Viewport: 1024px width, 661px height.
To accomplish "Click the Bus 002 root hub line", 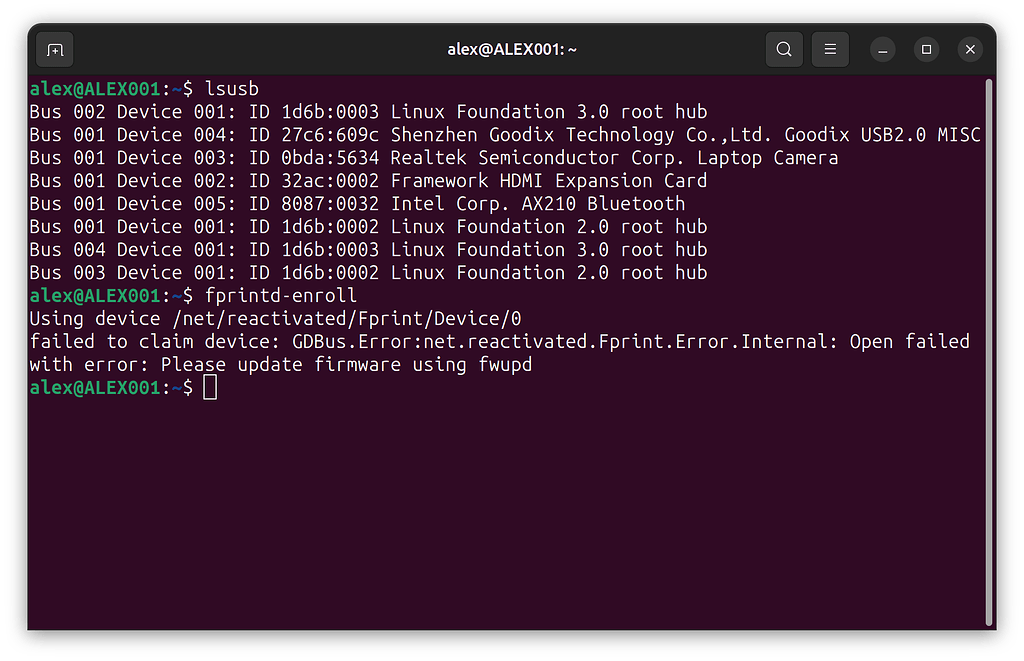I will [x=370, y=111].
